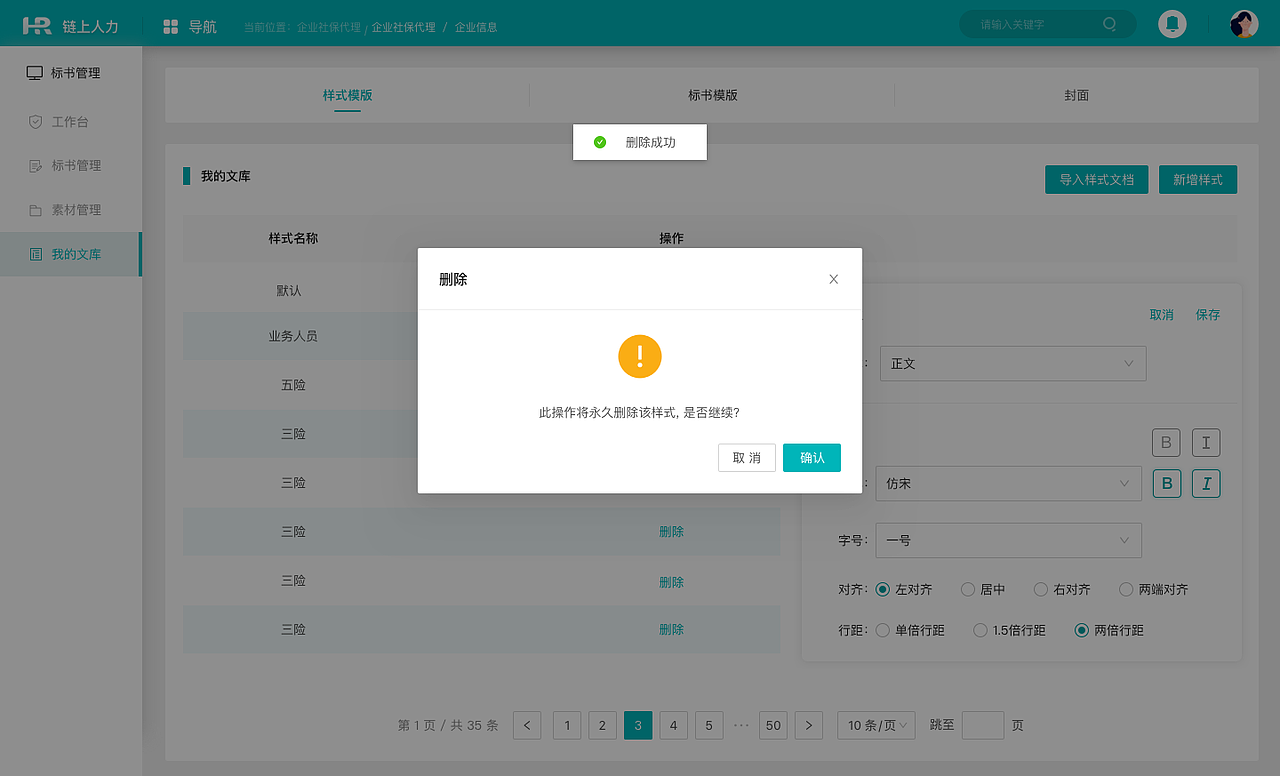
Task: Open the notification bell icon
Action: [1172, 23]
